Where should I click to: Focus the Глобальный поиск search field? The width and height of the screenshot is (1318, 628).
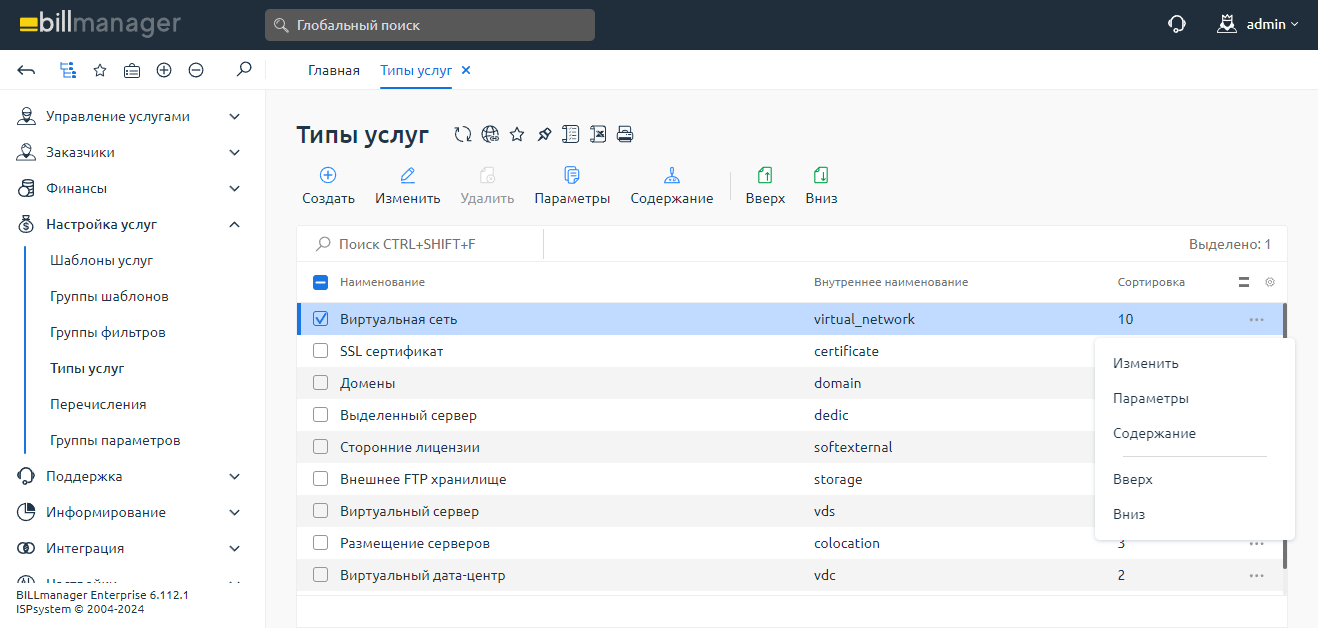[430, 25]
